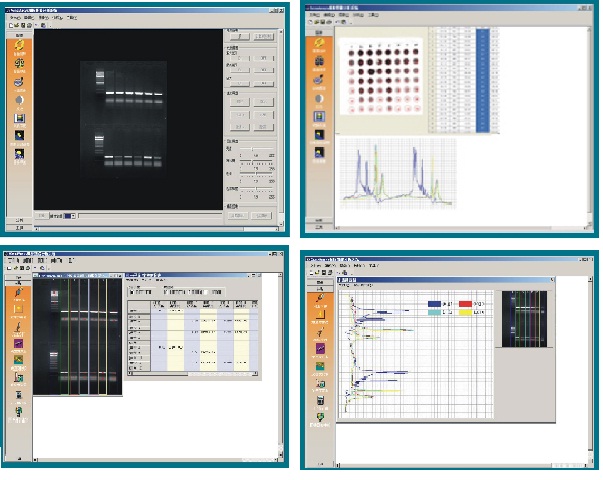Click mortar-and-pestle icon in gel capture window sidebar
Screen dimensions: 603x480
[19, 82]
